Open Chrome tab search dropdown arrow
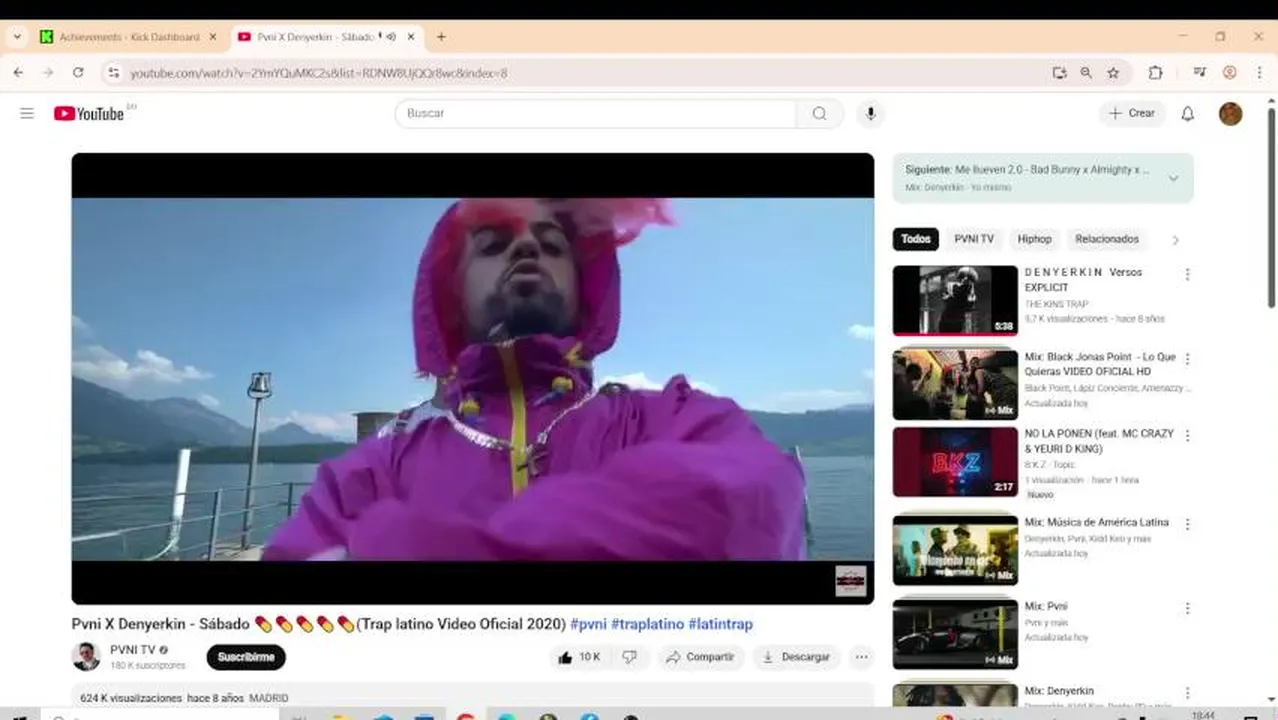 click(17, 37)
